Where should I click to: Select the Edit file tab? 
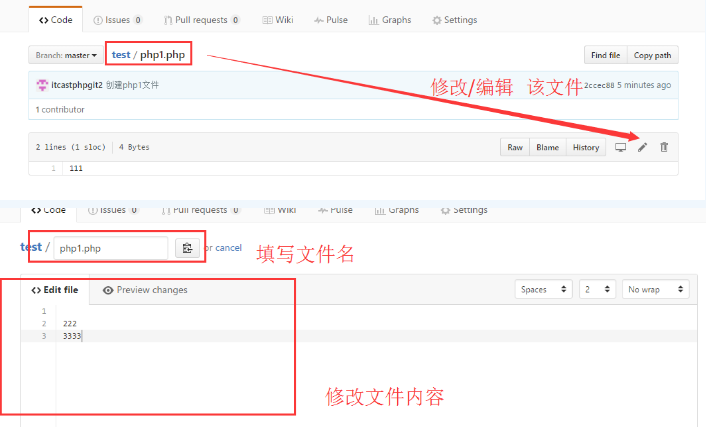click(x=55, y=290)
